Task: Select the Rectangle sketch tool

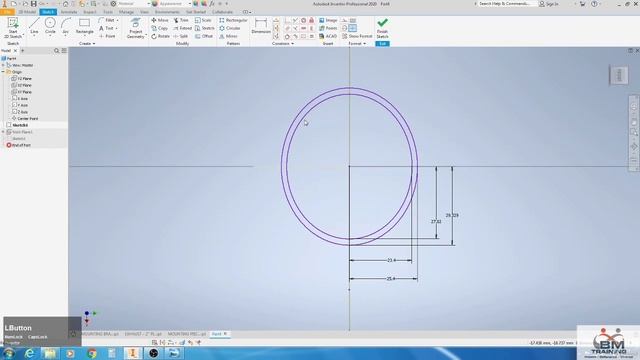Action: coord(84,27)
